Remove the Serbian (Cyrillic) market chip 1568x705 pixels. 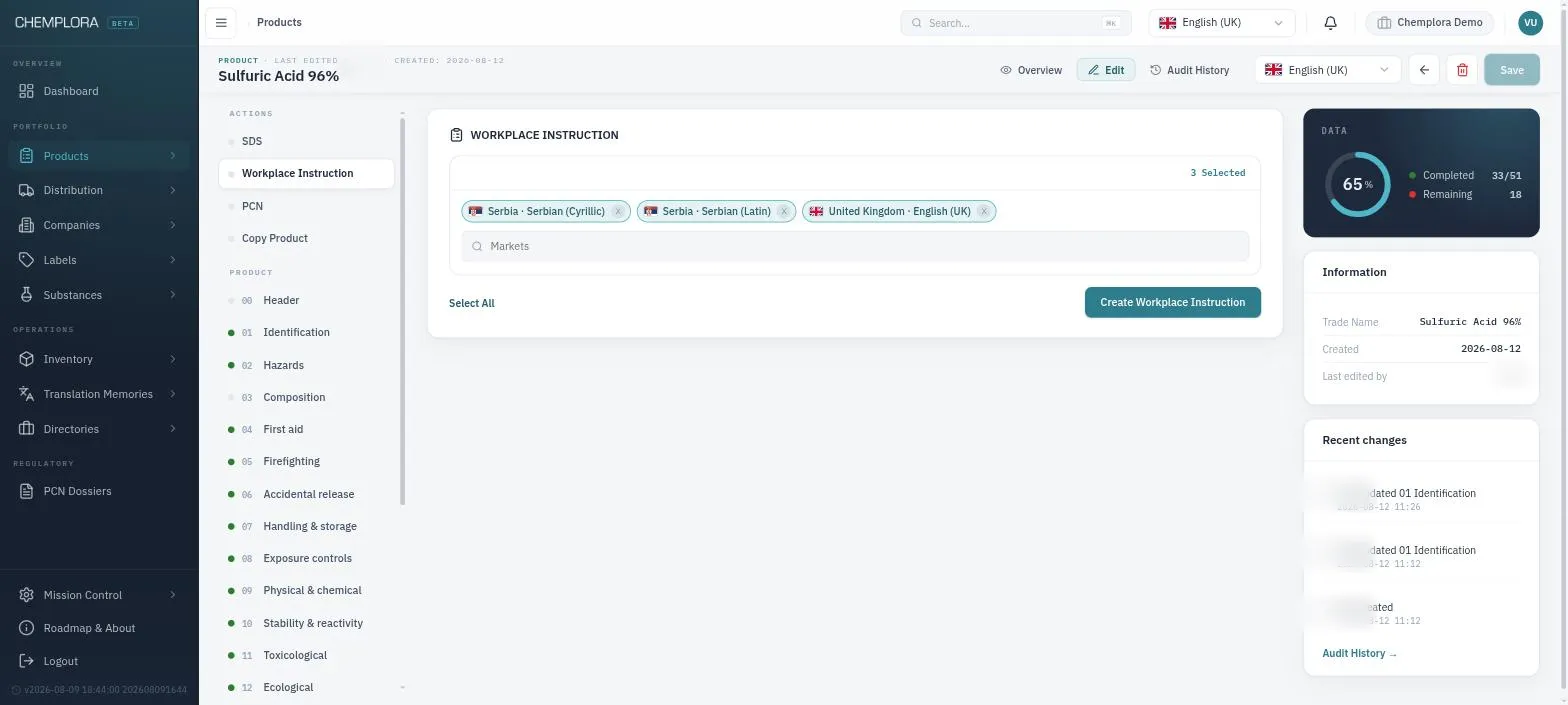click(x=618, y=211)
